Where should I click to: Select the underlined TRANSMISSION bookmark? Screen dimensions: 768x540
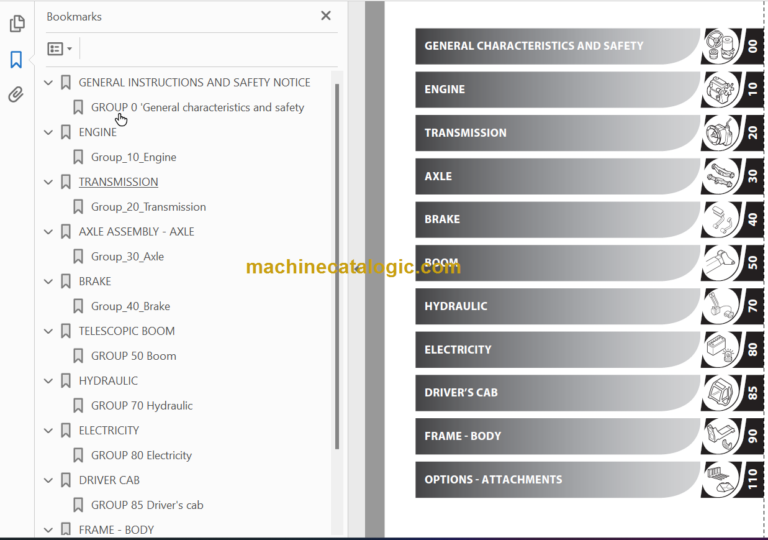[119, 182]
